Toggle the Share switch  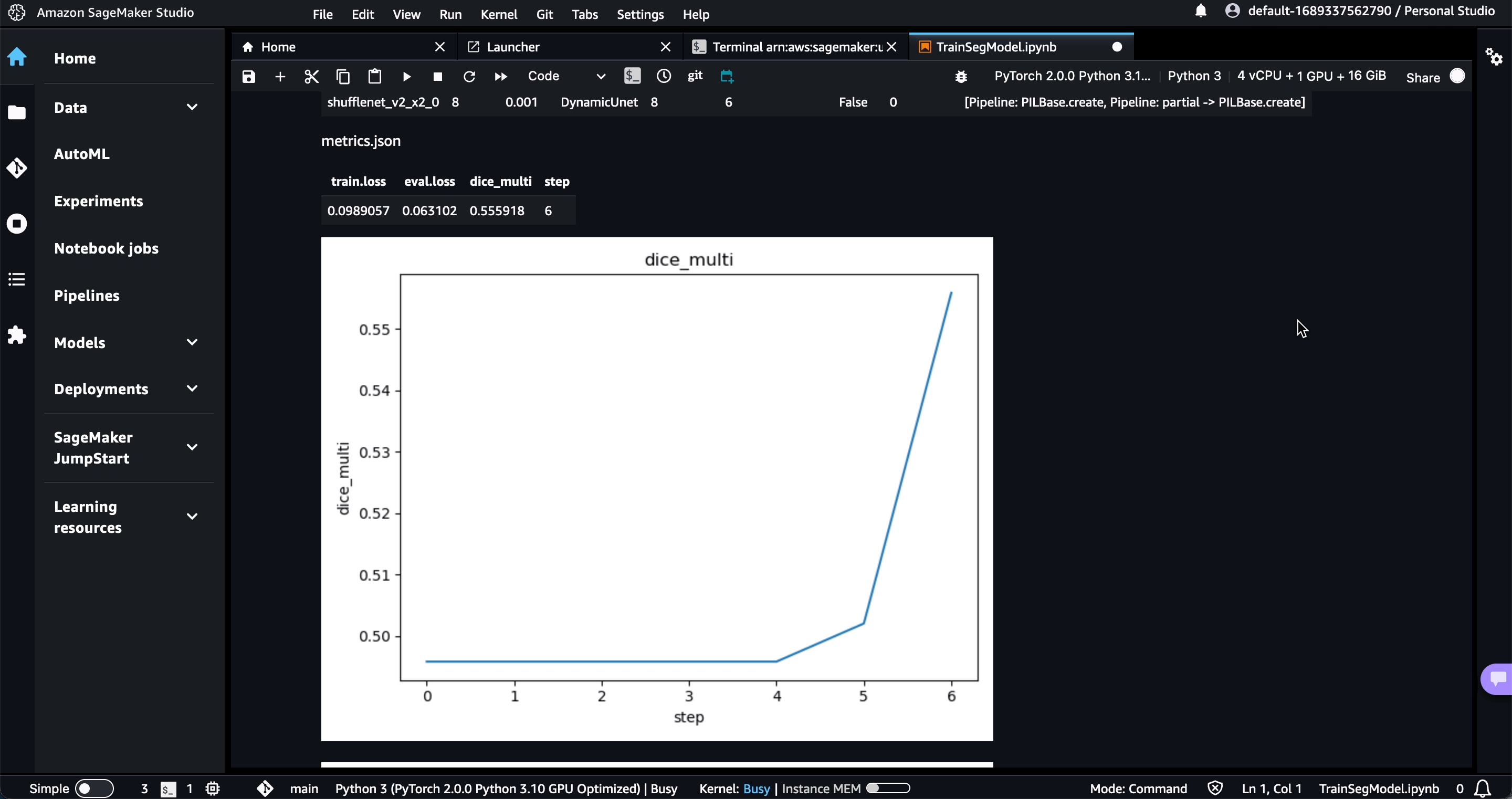[1457, 76]
